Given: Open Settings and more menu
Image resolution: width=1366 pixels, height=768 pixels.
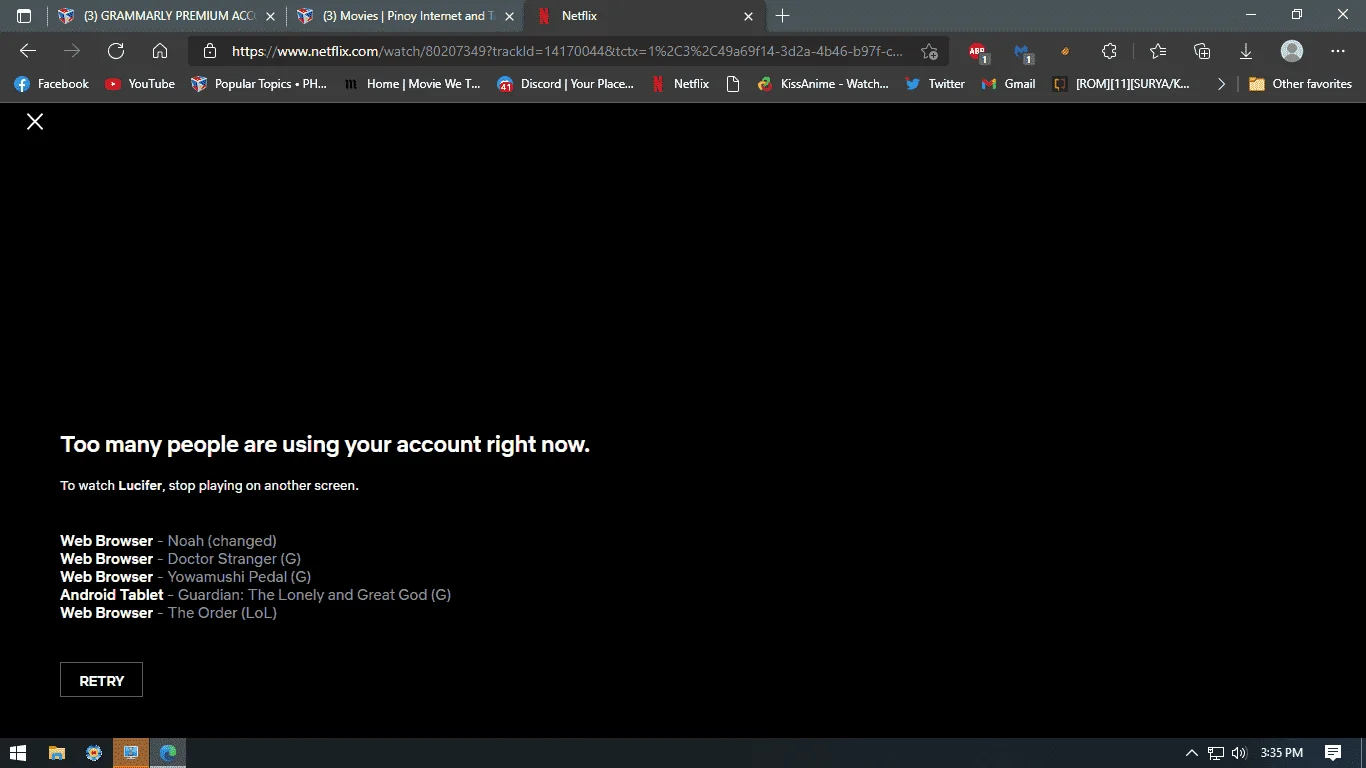Looking at the screenshot, I should point(1338,51).
